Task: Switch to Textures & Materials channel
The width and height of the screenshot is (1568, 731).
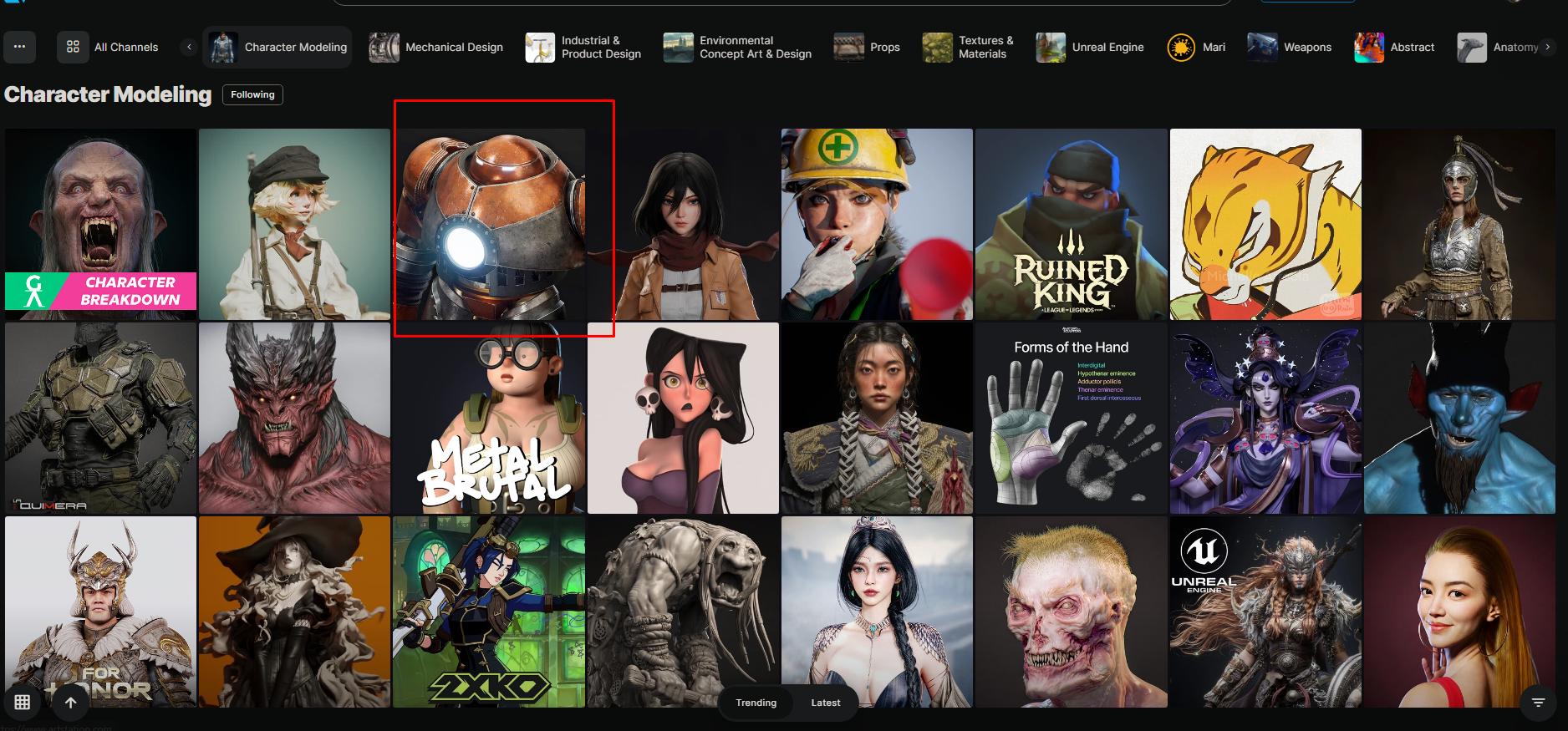Action: click(970, 47)
